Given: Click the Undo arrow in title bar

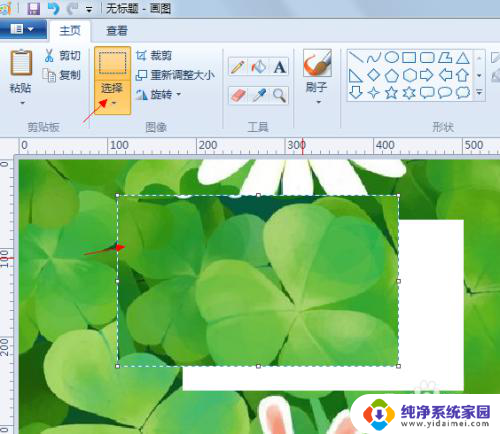Looking at the screenshot, I should 53,9.
